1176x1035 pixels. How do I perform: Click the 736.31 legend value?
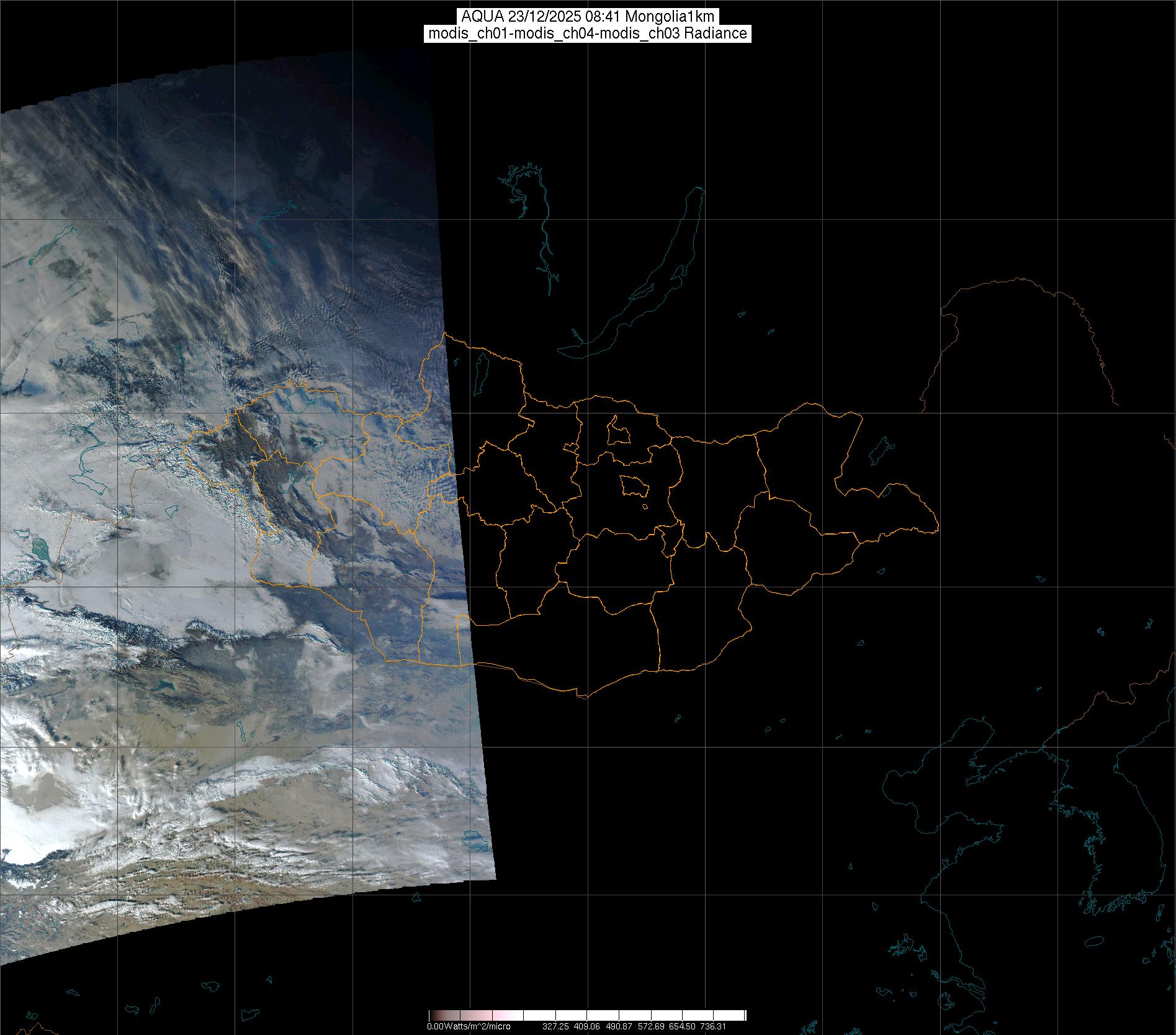click(x=713, y=1026)
